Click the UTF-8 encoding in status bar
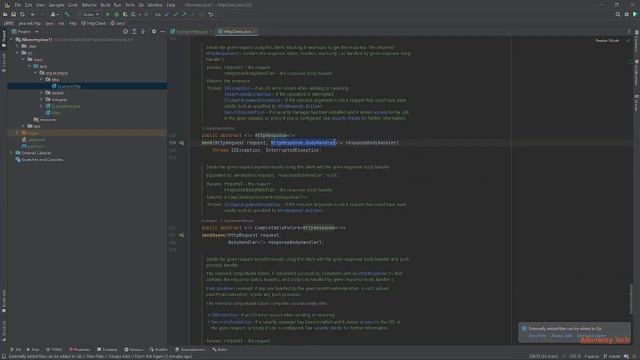Screen dimensions: 640x360 575,356
